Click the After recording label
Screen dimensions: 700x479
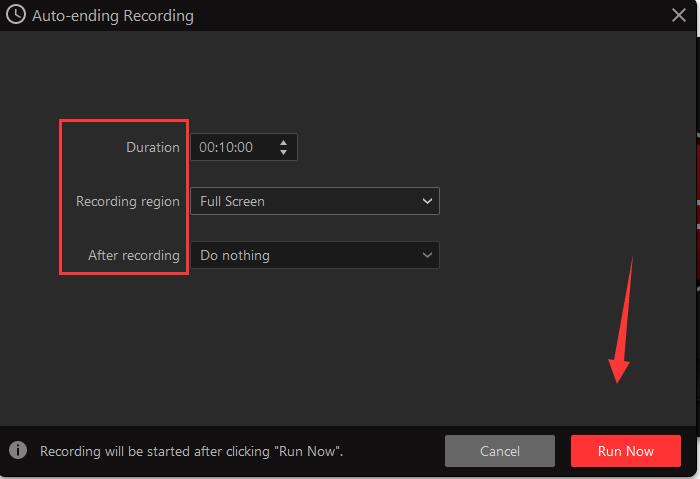coord(133,255)
